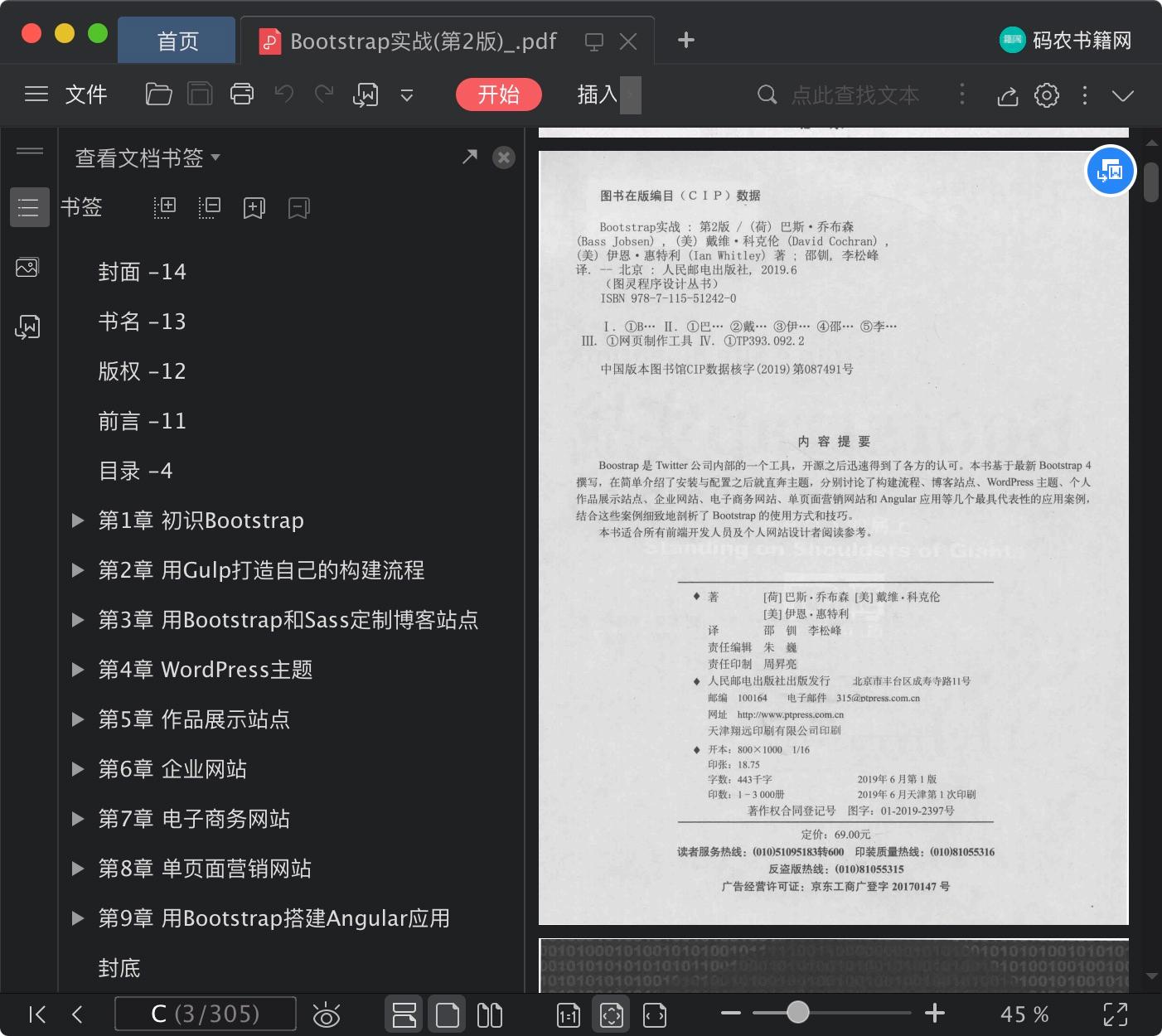Select bookmark 封面 -14
The height and width of the screenshot is (1036, 1162).
click(143, 272)
